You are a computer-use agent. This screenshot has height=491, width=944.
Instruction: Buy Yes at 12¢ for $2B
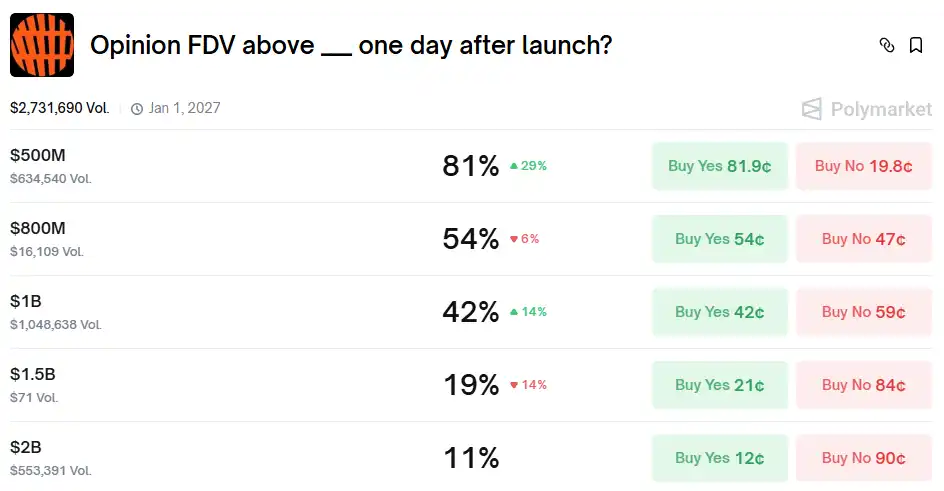click(719, 458)
